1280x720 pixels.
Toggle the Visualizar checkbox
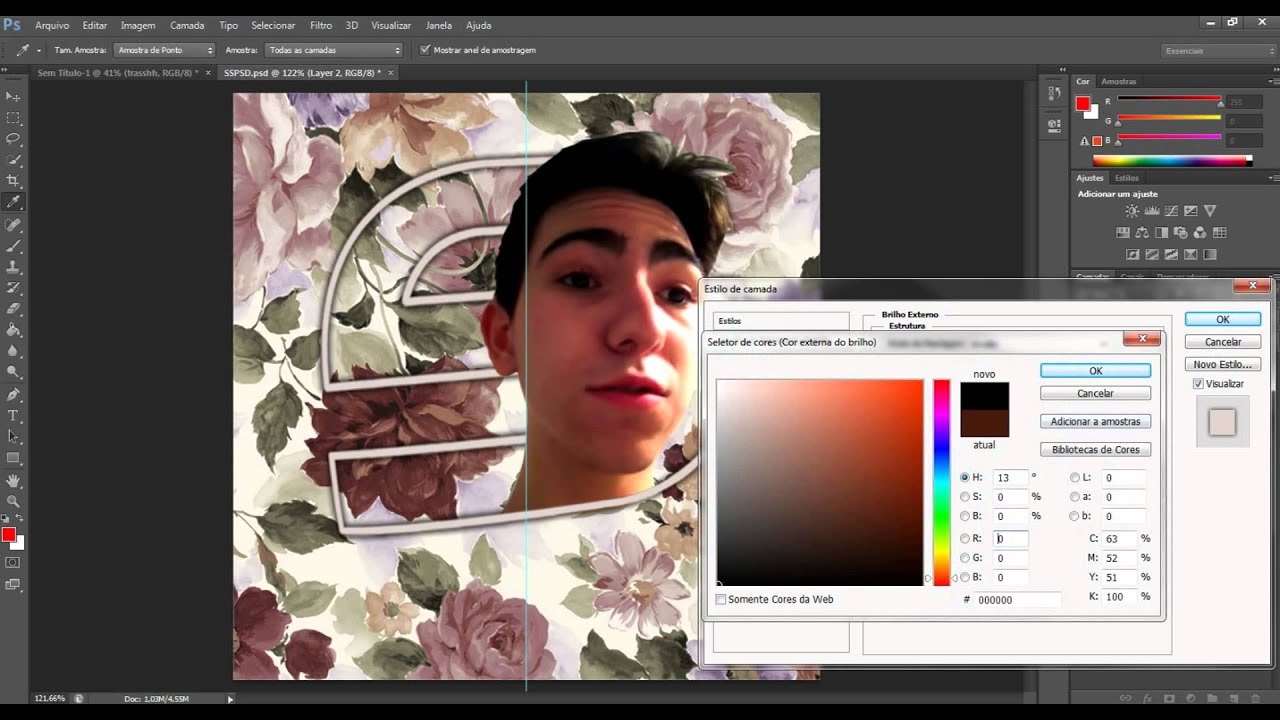point(1198,384)
